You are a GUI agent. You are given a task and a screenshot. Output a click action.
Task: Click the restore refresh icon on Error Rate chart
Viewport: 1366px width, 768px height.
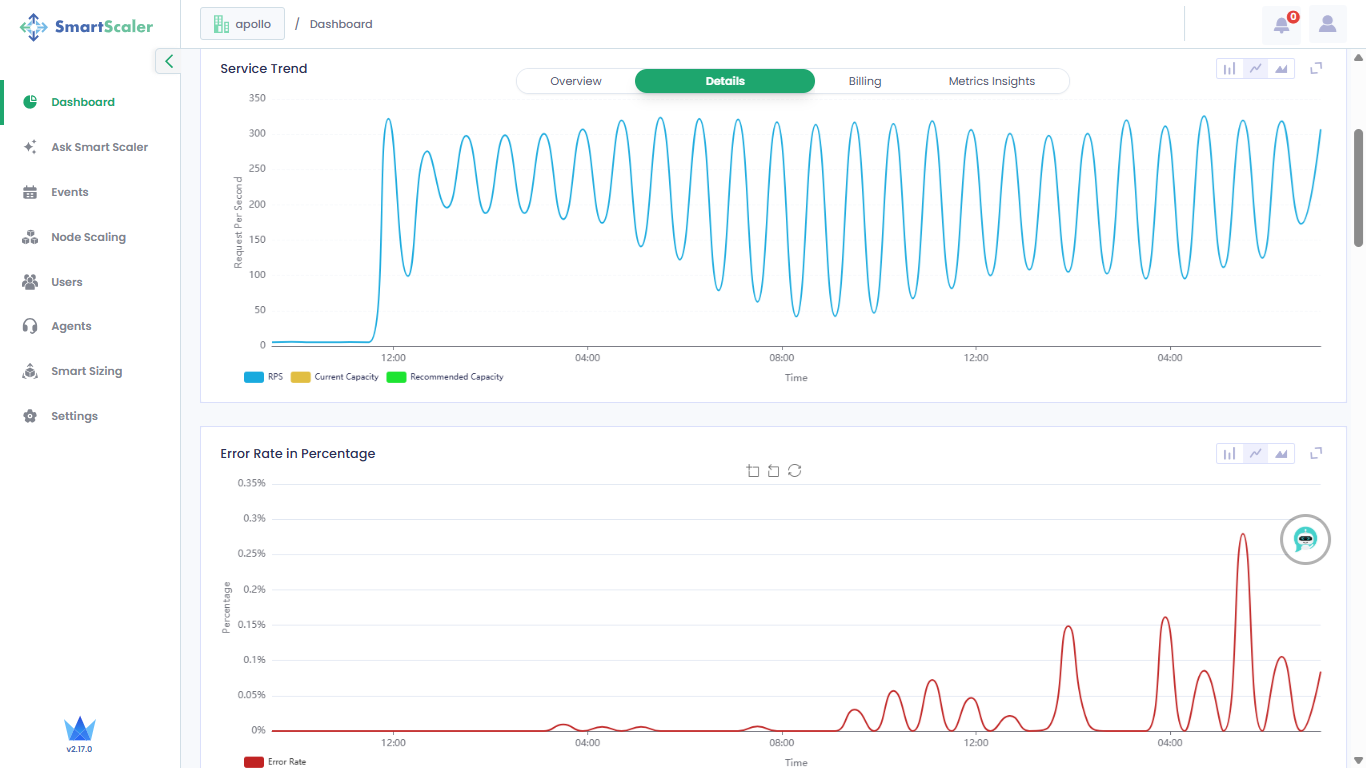click(795, 471)
